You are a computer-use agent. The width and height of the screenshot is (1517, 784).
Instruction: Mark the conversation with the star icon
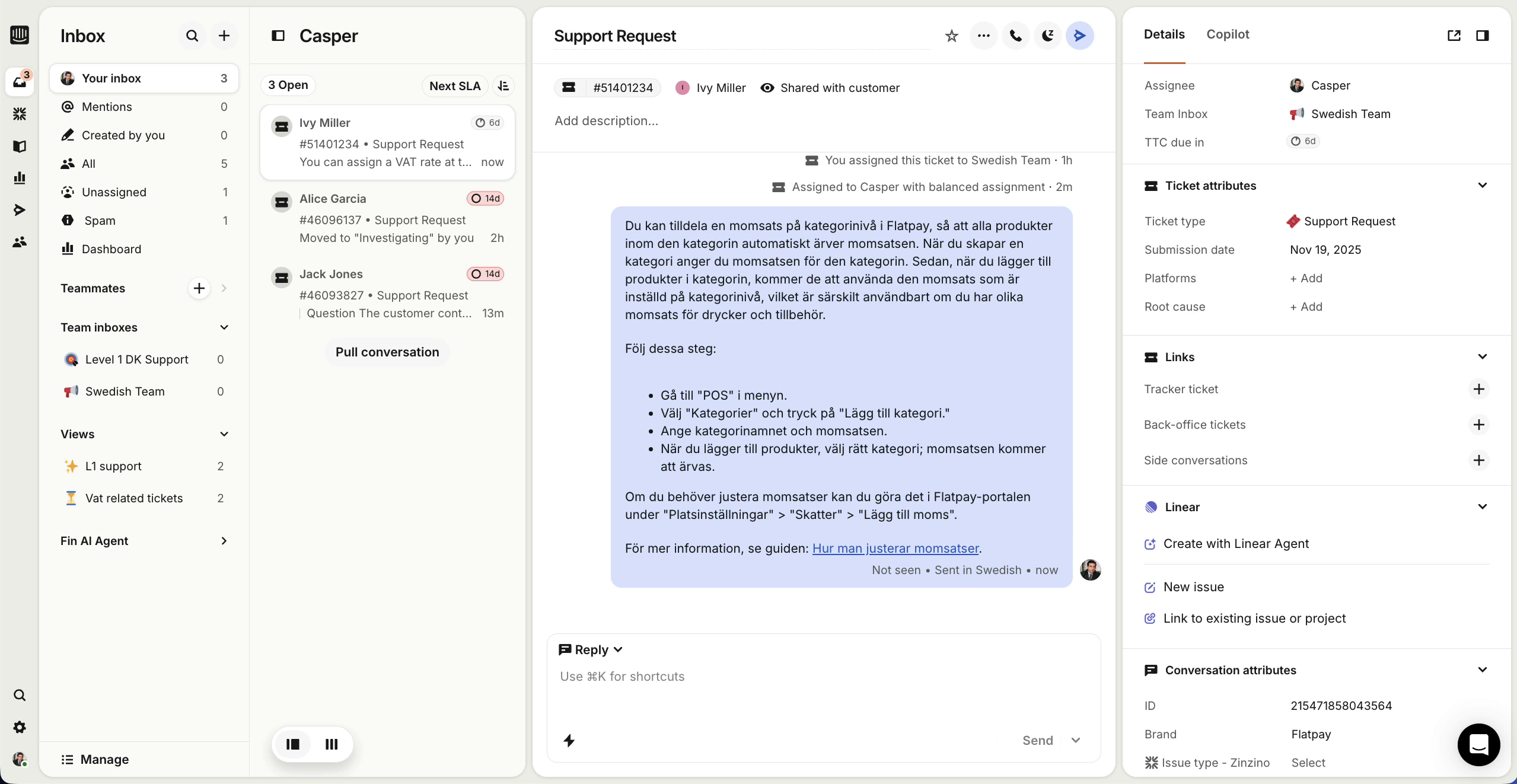click(951, 36)
